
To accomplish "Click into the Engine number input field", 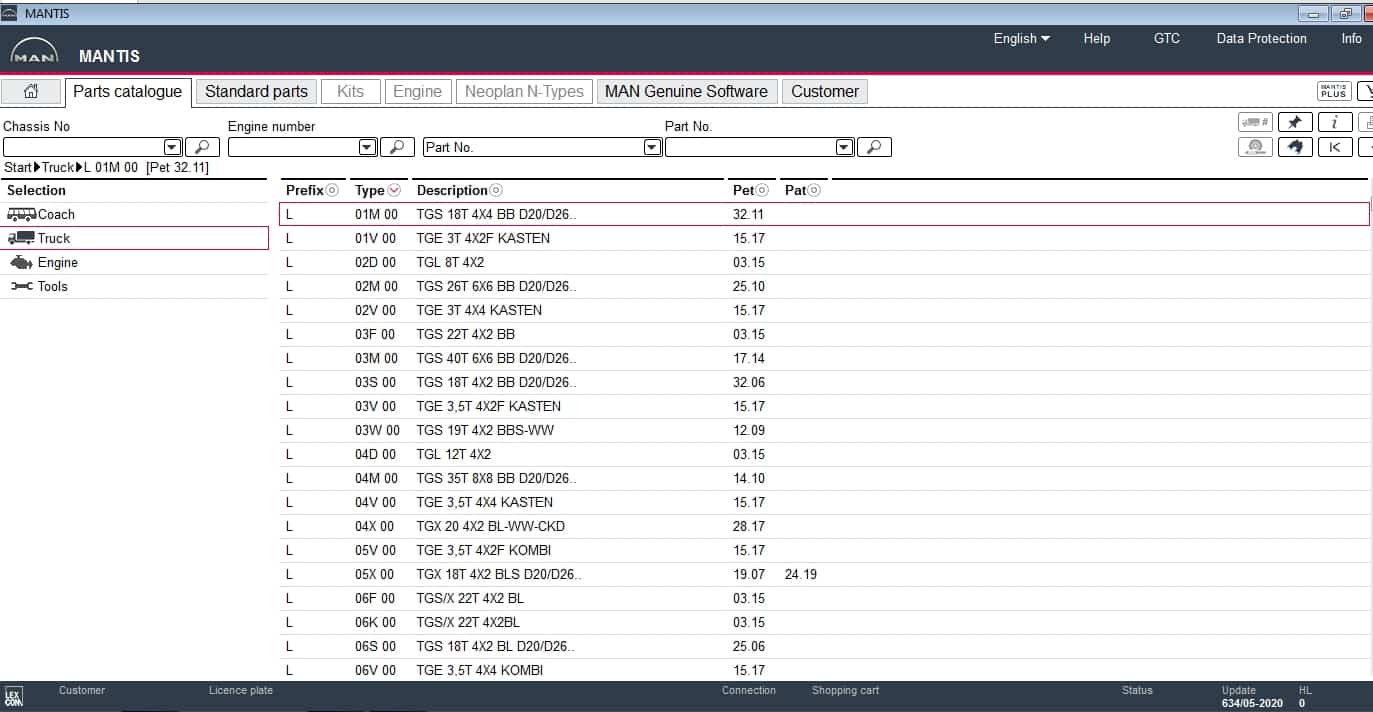I will [x=293, y=147].
